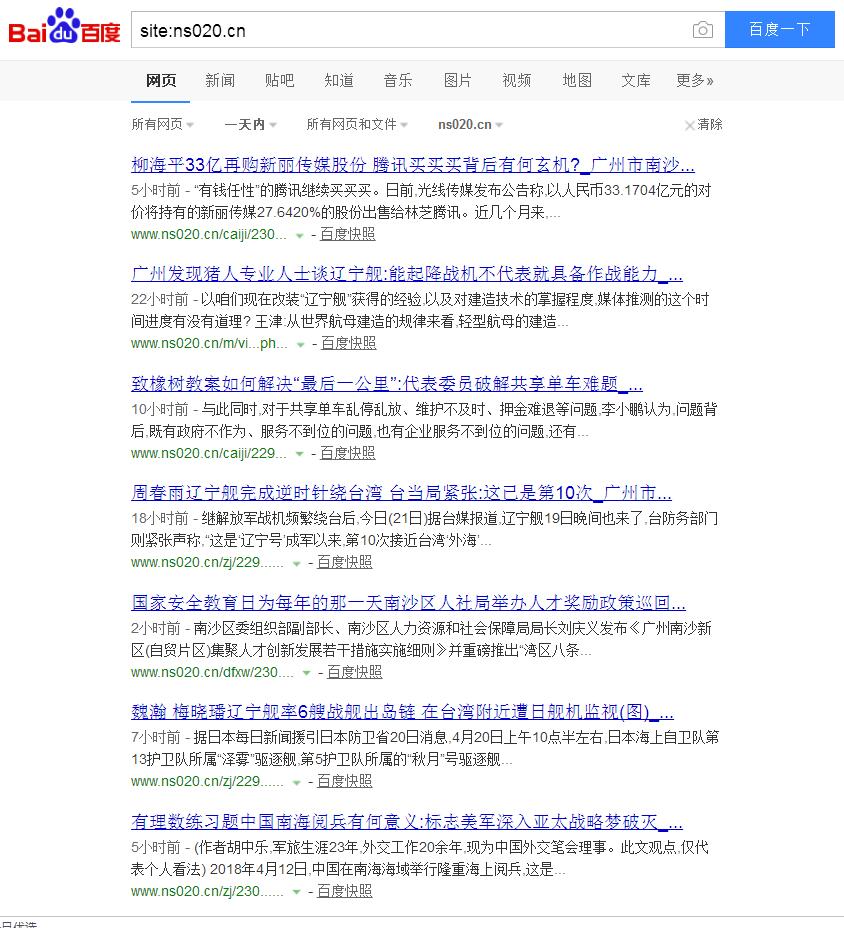Expand the 更多» menu
Screen dimensions: 844x928
coord(695,80)
